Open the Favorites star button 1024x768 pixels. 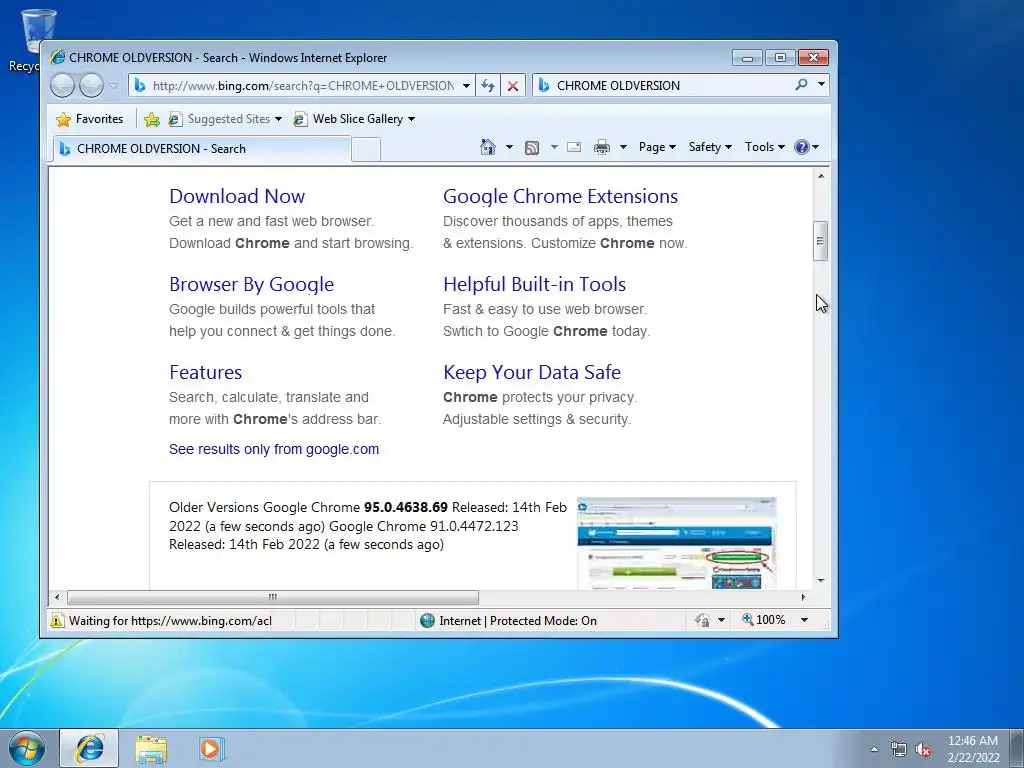pos(89,119)
